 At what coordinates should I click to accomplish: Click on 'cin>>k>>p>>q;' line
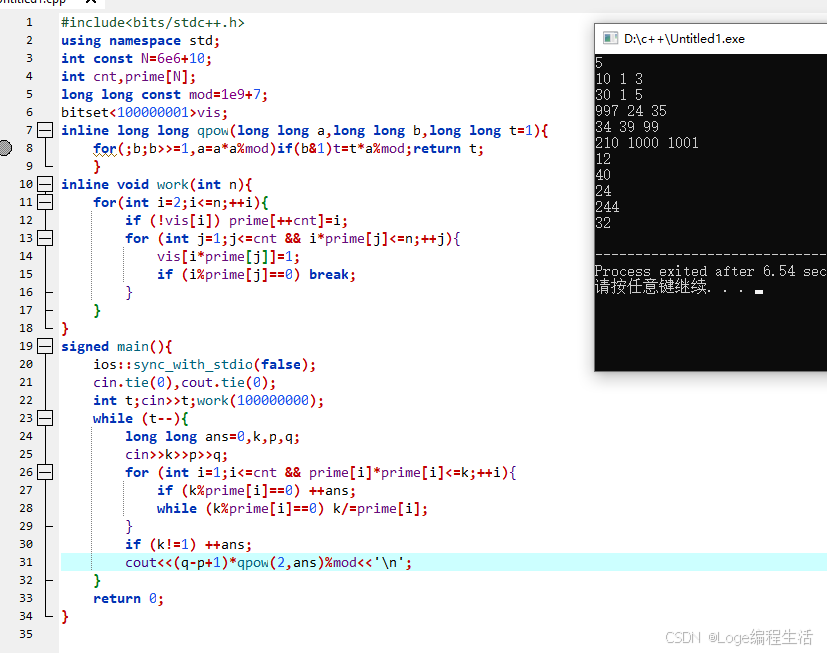pos(176,455)
